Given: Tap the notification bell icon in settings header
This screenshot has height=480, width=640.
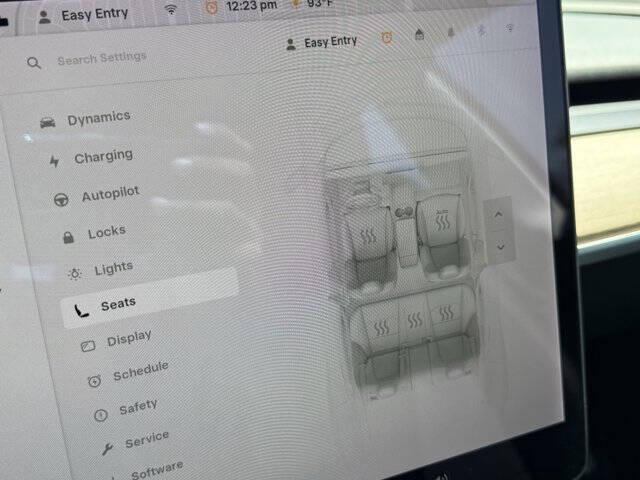Looking at the screenshot, I should (x=451, y=32).
